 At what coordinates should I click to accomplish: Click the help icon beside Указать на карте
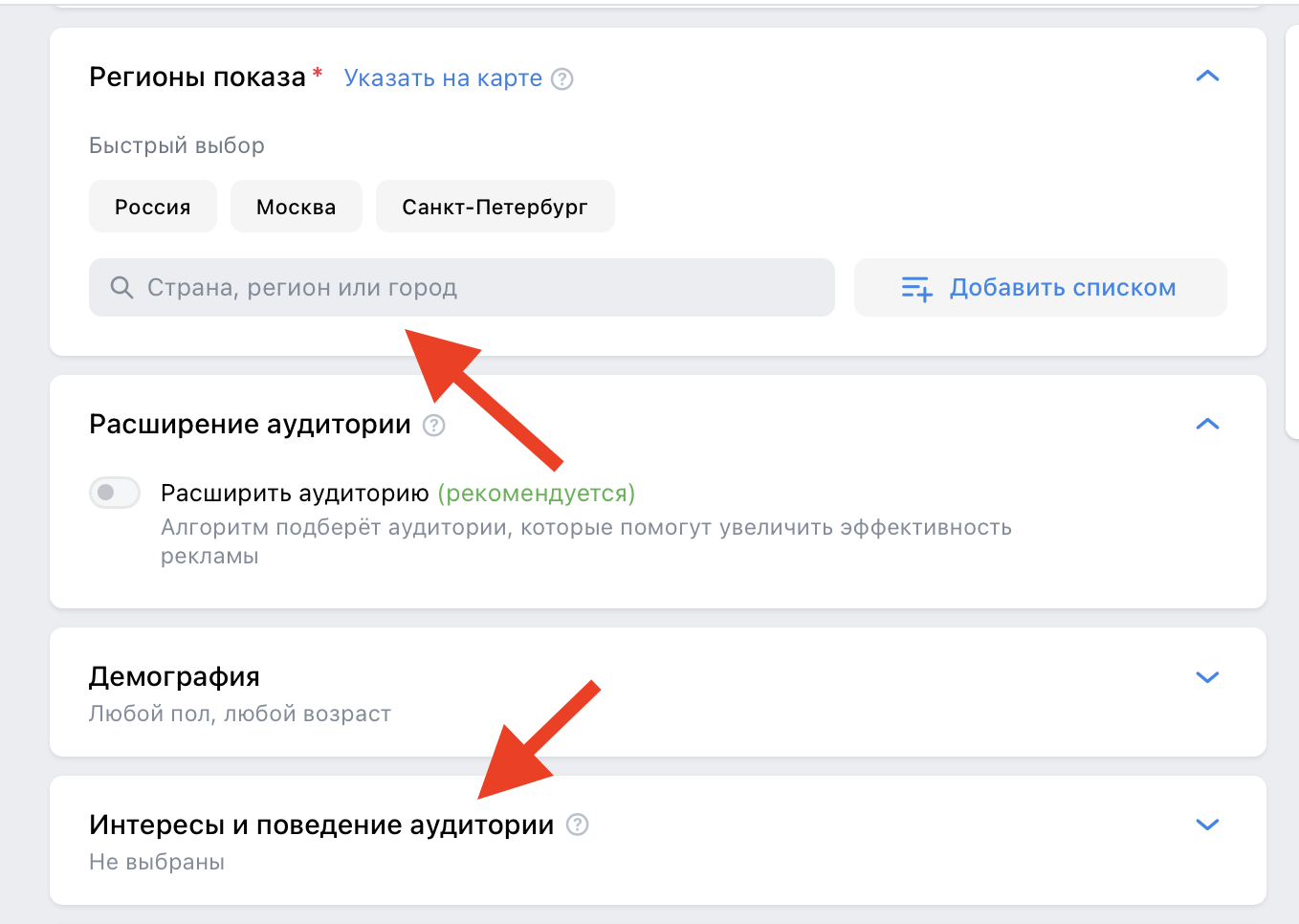click(x=563, y=78)
